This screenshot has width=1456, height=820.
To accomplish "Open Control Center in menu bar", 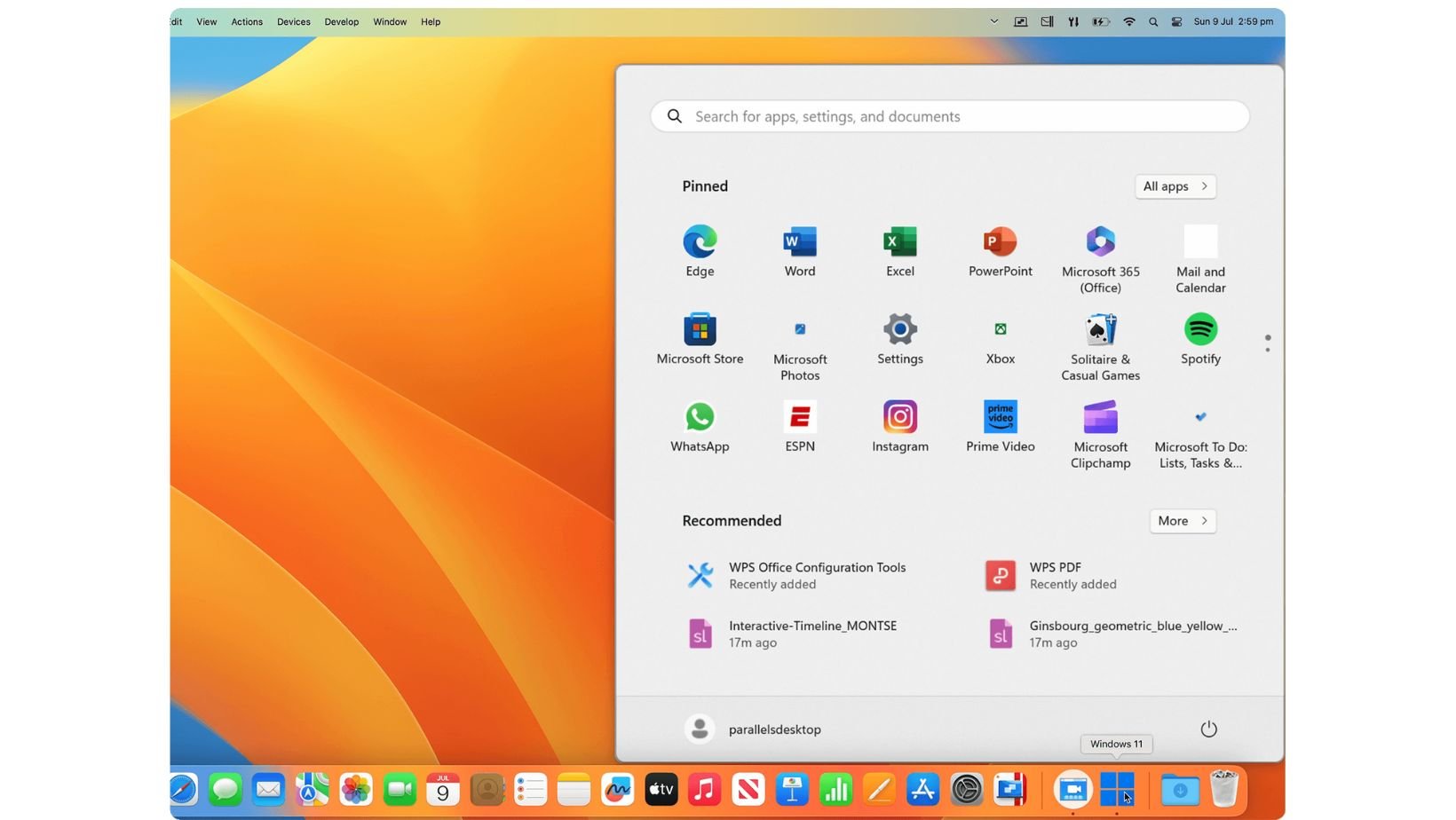I will coord(1176,22).
